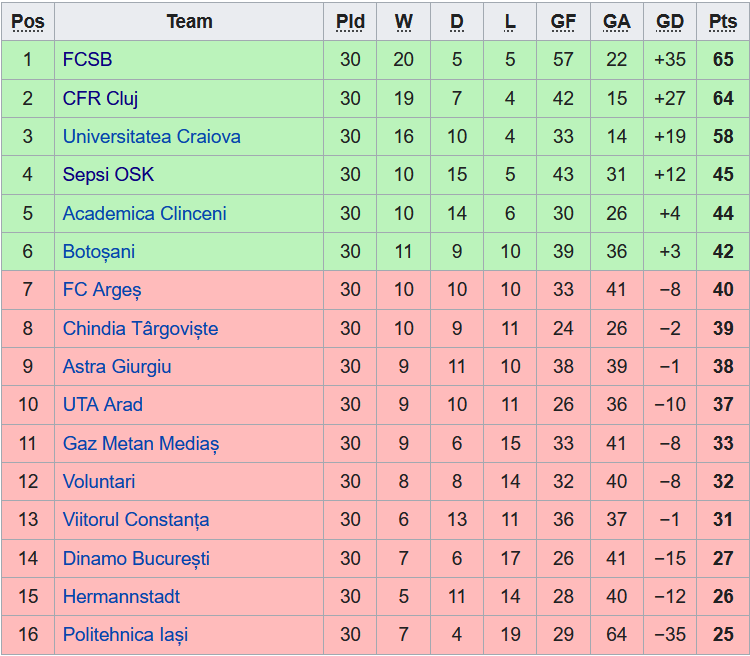Click the Politehnica Iași link
750x656 pixels.
pyautogui.click(x=125, y=635)
